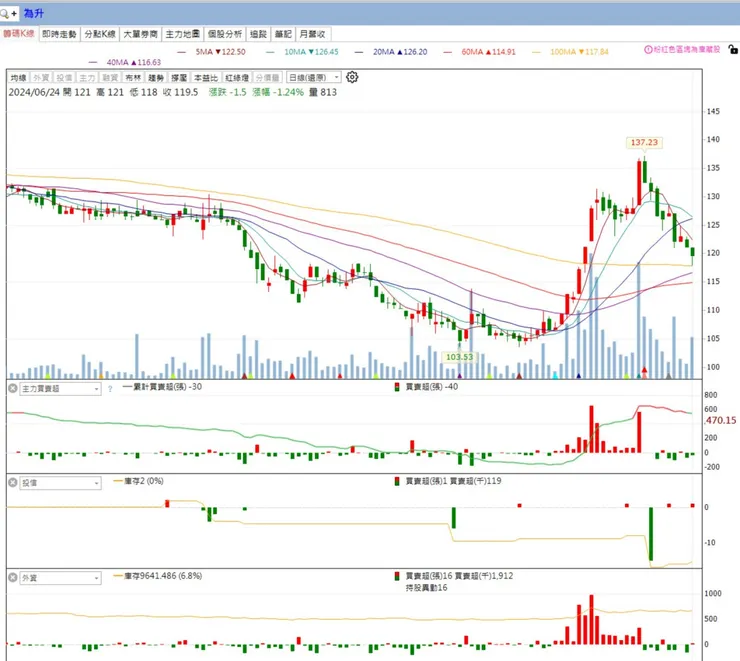Toggle the 融資 overlay button
Viewport: 740px width, 661px height.
coord(110,77)
